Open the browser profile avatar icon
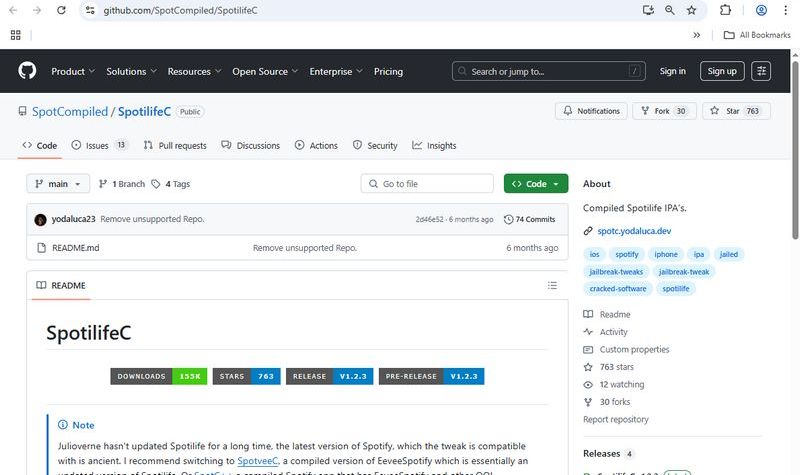This screenshot has width=800, height=475. [x=761, y=10]
